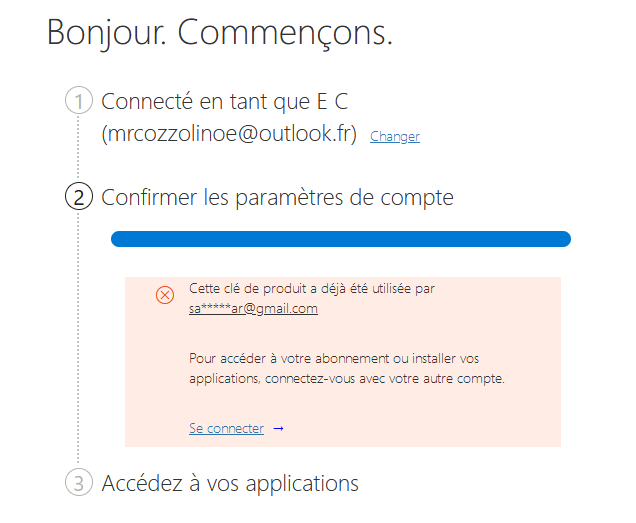The image size is (636, 523).
Task: Click the Changer link
Action: point(394,137)
